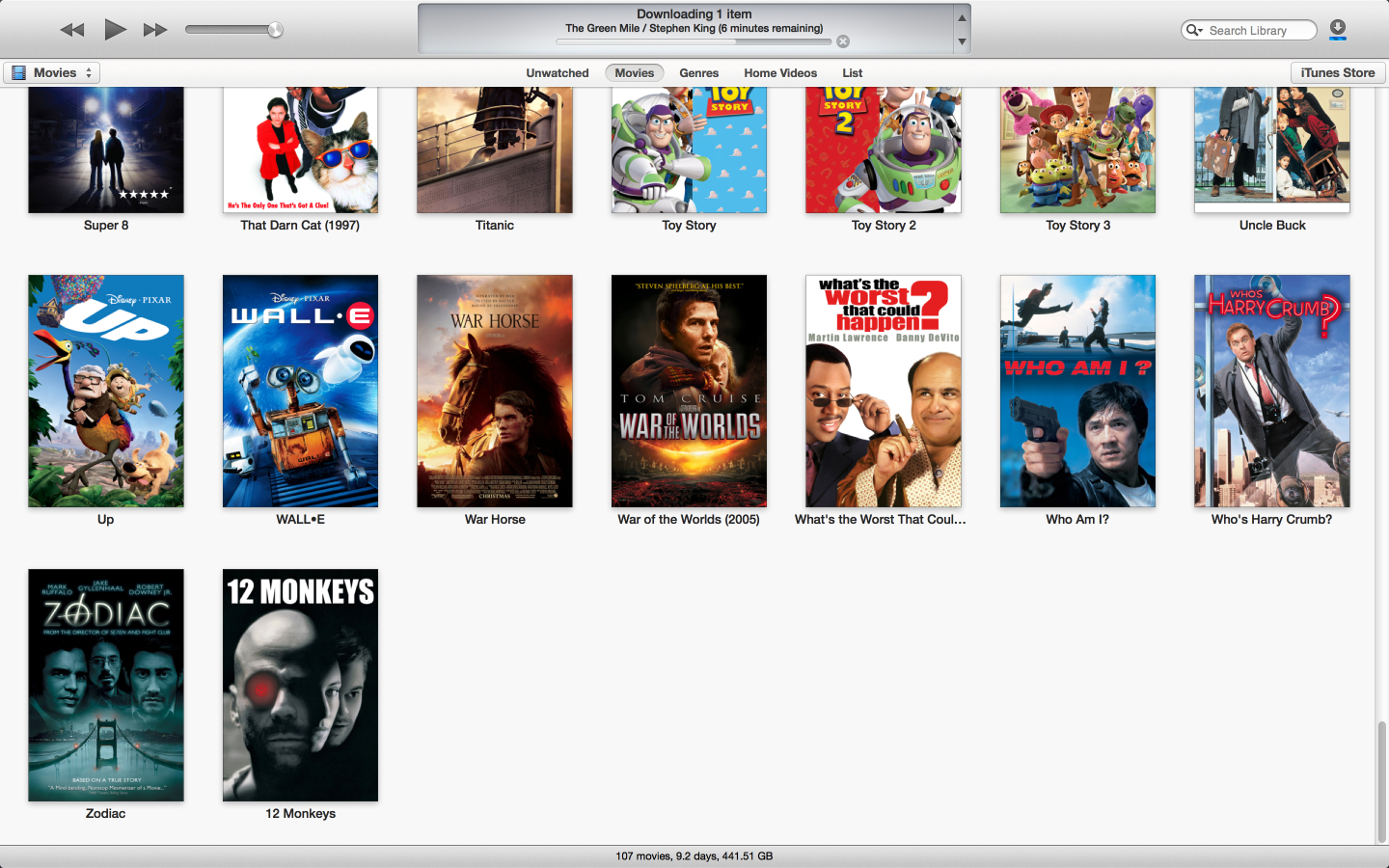Select the Toy Story 3 poster
The image size is (1389, 868).
(1077, 149)
